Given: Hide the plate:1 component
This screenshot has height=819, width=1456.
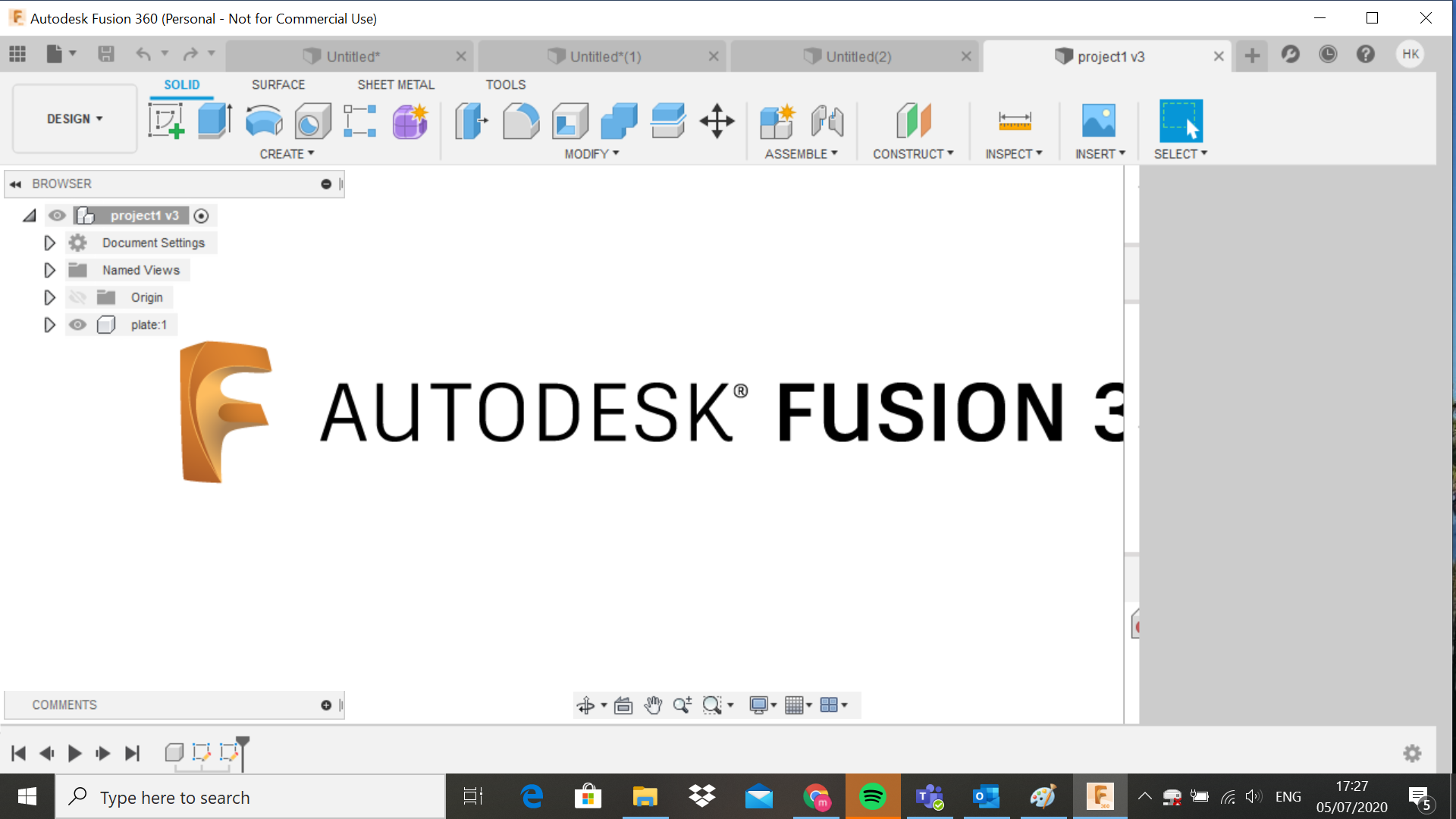Looking at the screenshot, I should [78, 325].
